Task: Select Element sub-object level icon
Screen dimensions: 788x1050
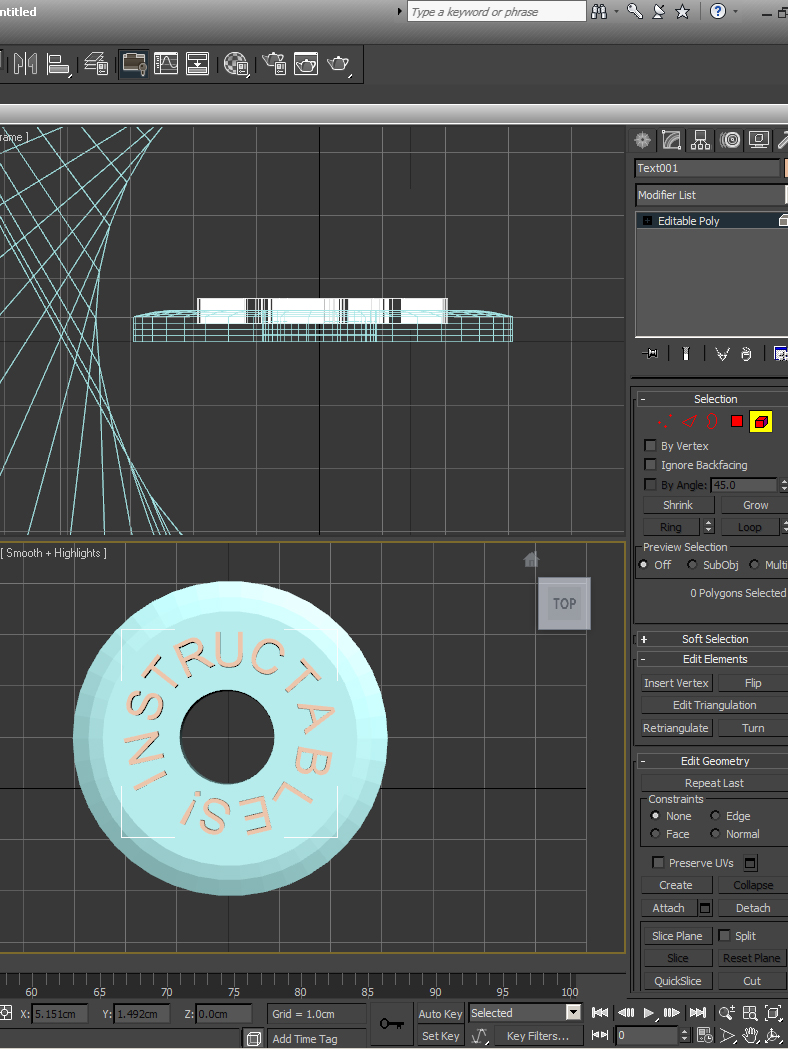Action: [x=761, y=421]
